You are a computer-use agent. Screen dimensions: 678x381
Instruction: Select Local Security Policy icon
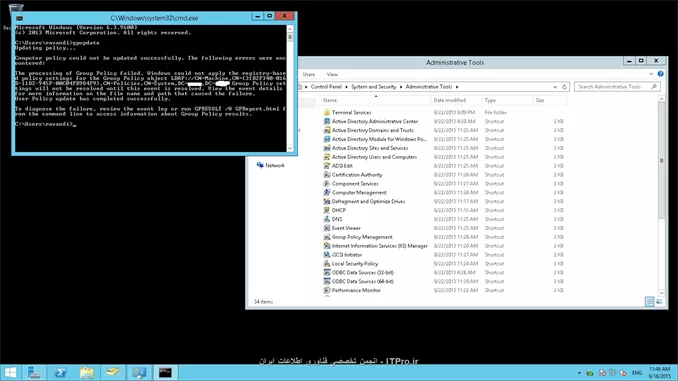327,263
